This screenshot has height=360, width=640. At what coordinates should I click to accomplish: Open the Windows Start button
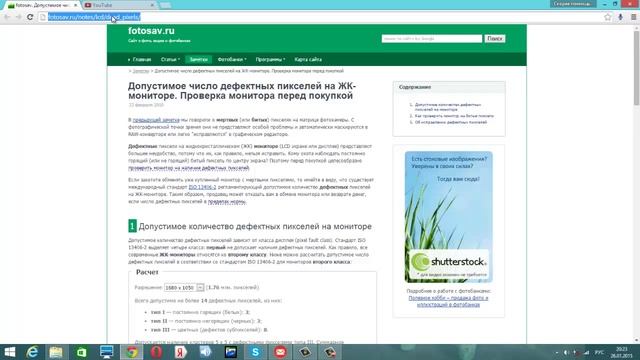tap(9, 352)
